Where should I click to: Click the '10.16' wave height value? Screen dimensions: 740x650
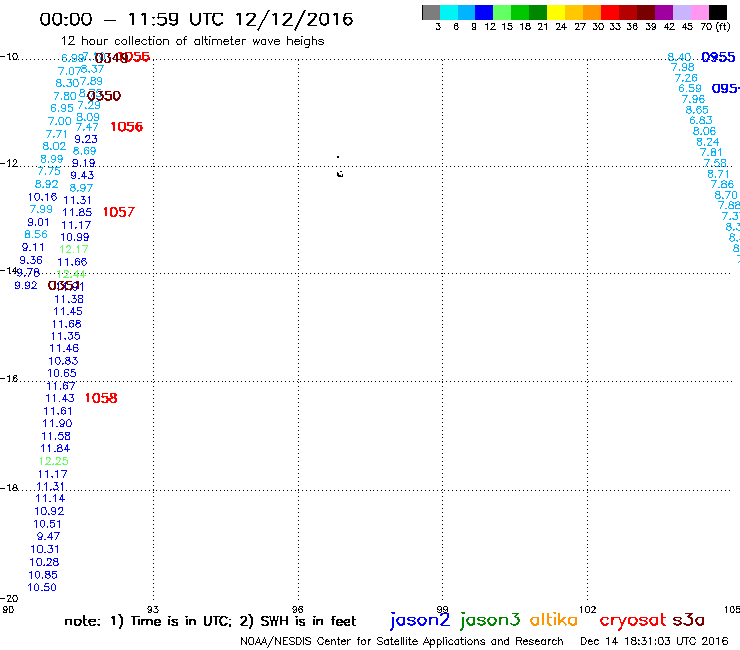[x=42, y=197]
